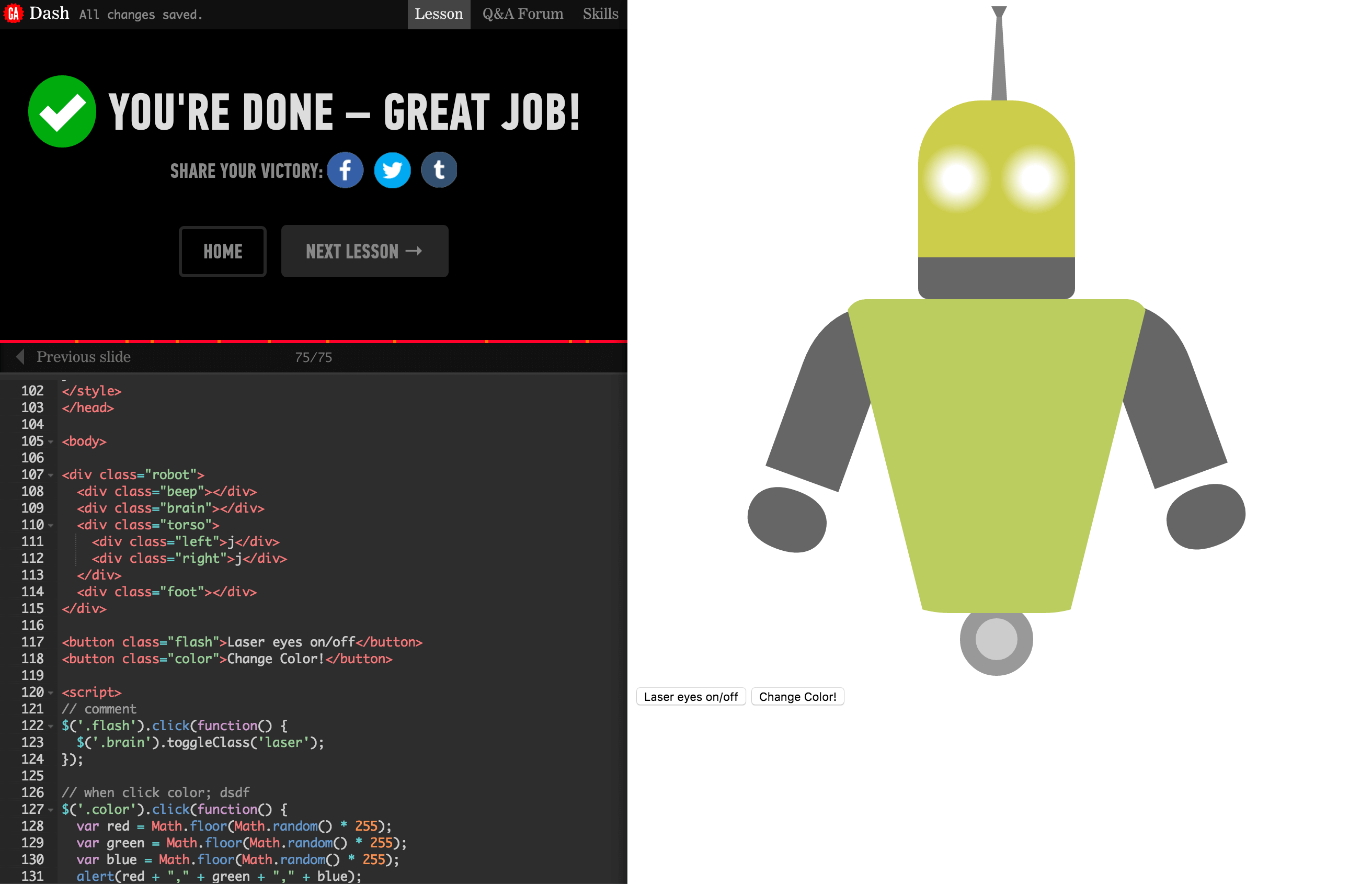Share victory on Twitter
The height and width of the screenshot is (884, 1372).
pyautogui.click(x=392, y=170)
